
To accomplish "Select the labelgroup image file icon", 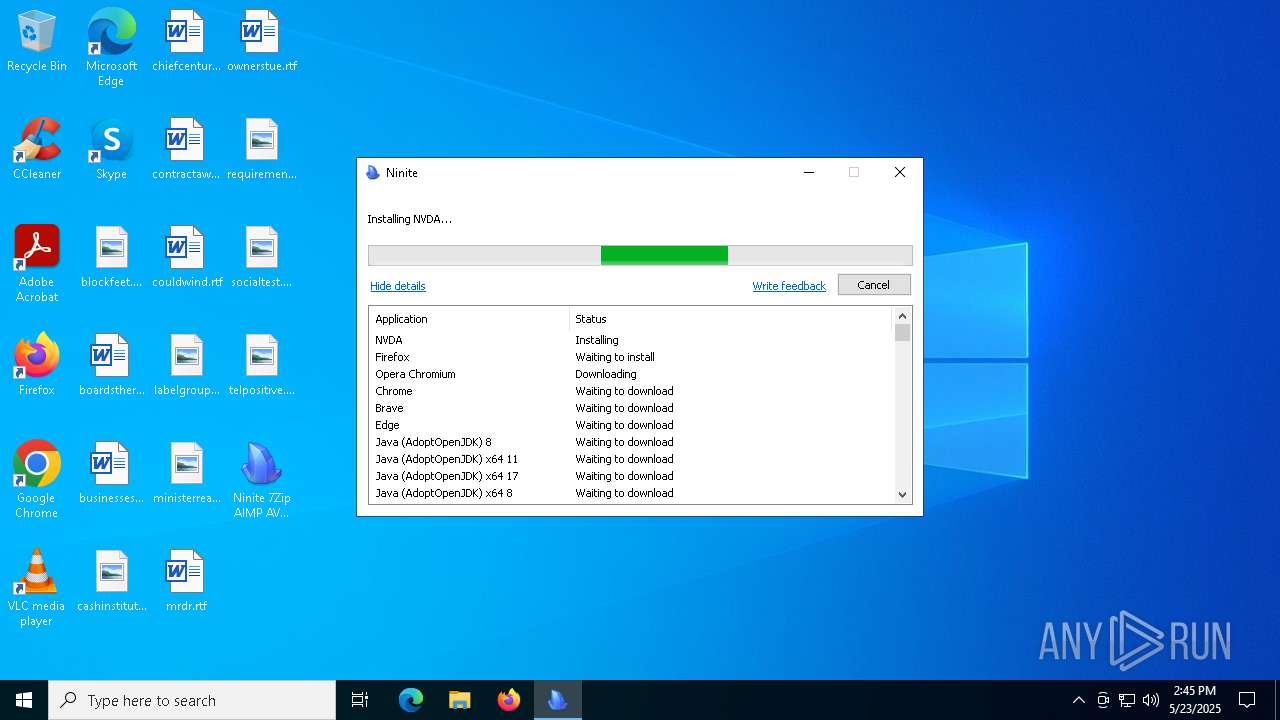I will tap(186, 366).
